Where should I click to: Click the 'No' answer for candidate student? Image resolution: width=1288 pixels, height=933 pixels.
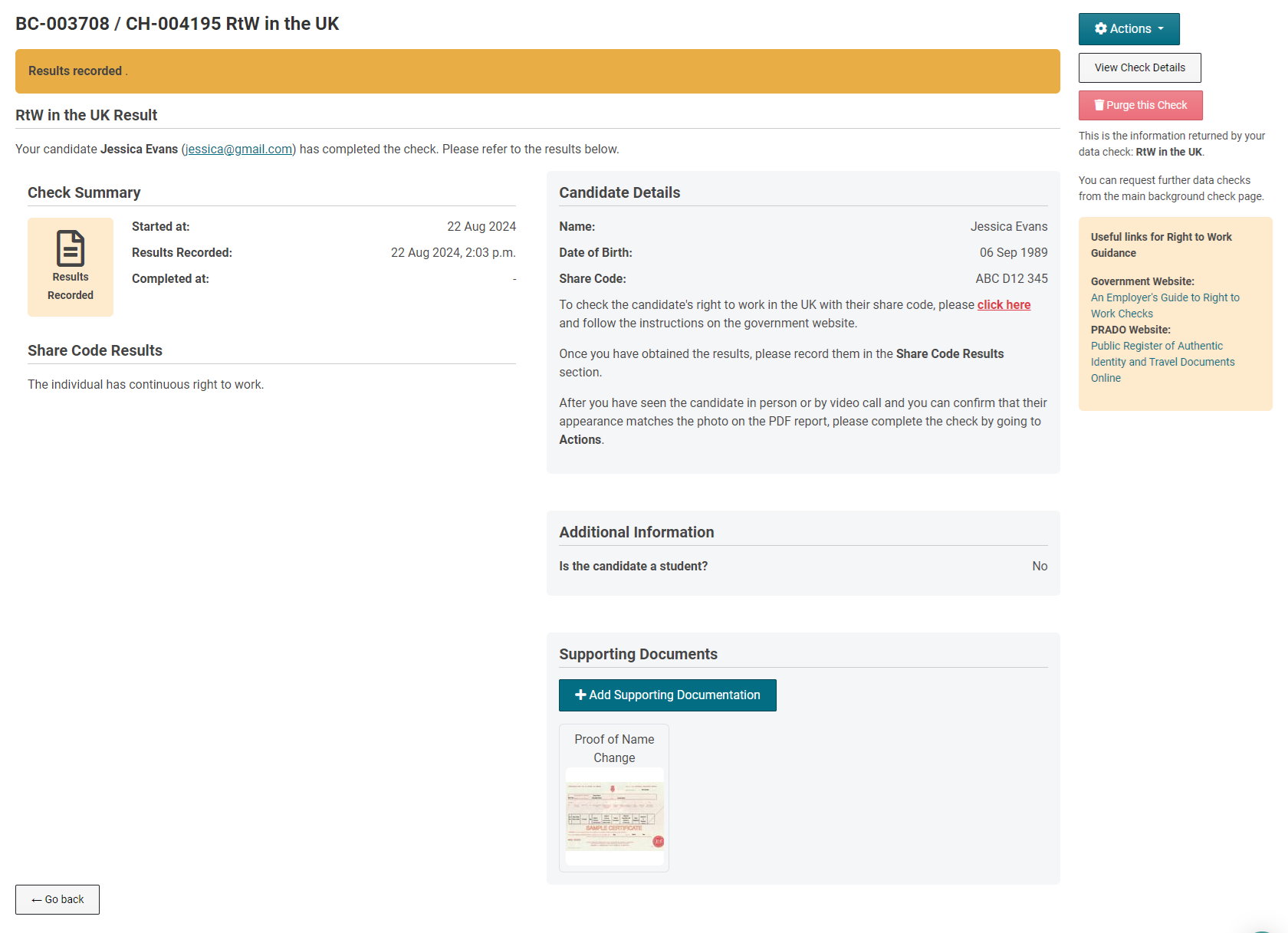[1039, 567]
